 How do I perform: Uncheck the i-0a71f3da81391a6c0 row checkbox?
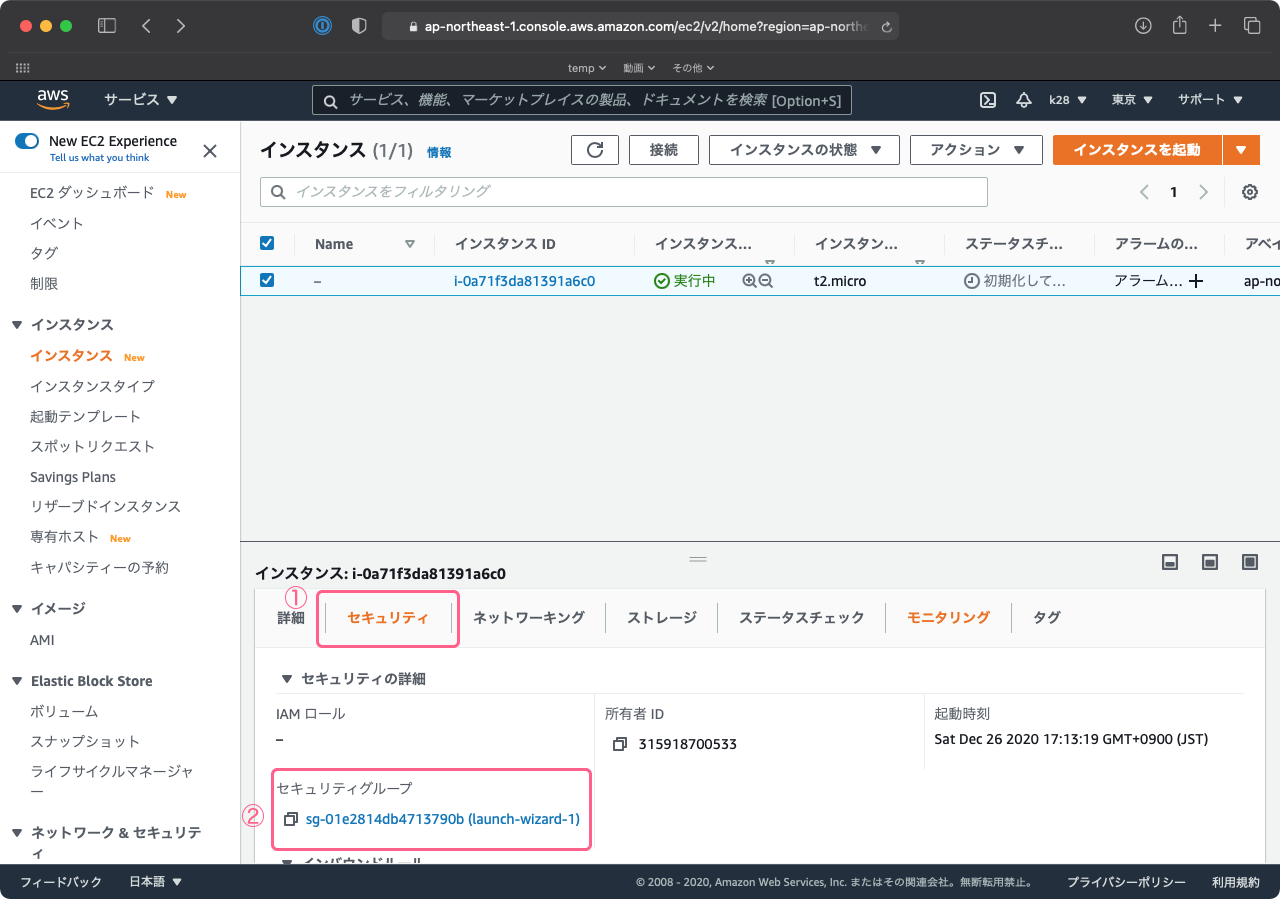point(267,280)
